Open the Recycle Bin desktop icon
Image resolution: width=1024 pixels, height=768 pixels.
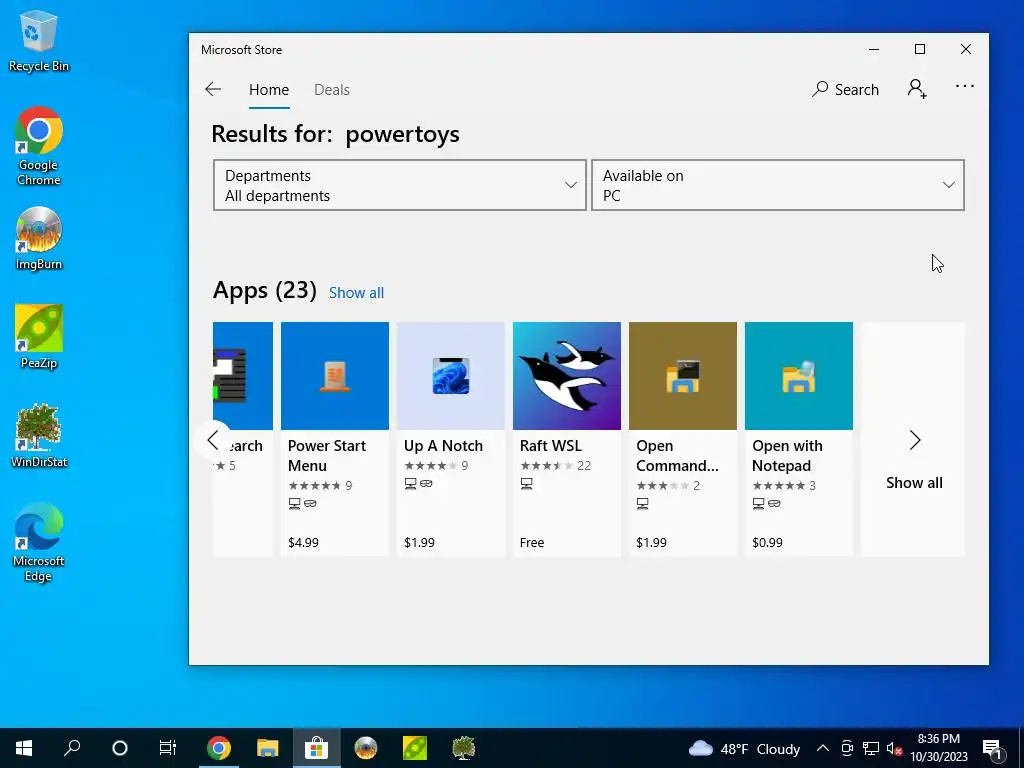coord(39,40)
